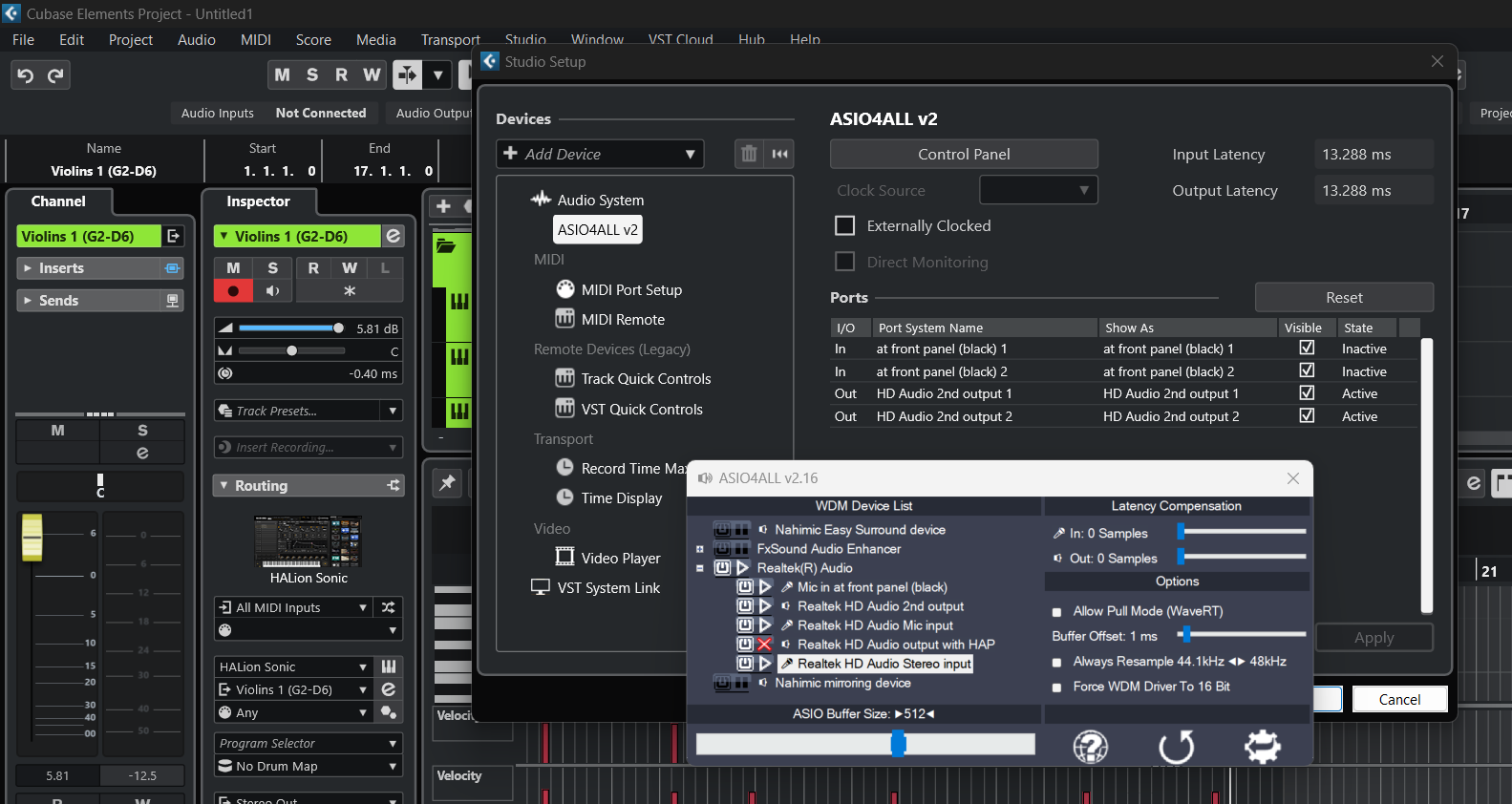This screenshot has height=804, width=1512.
Task: Open HALion Sonic instrument thumbnail
Action: (x=308, y=541)
